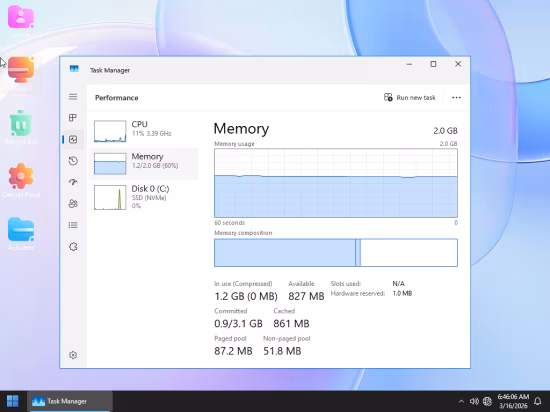Viewport: 550px width, 412px height.
Task: Click the Memory composition bar
Action: click(x=336, y=252)
